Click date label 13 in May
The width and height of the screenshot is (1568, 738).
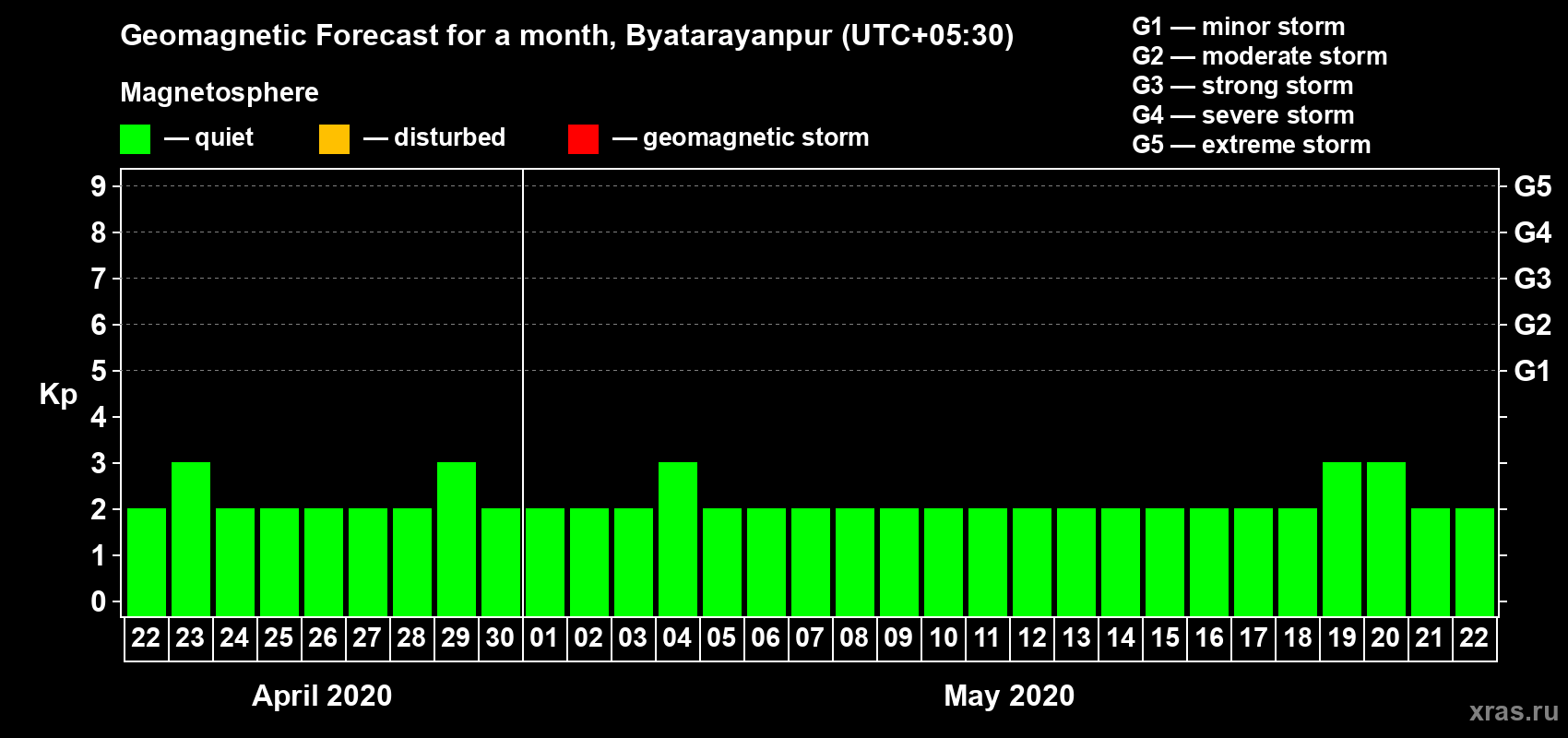coord(1075,637)
